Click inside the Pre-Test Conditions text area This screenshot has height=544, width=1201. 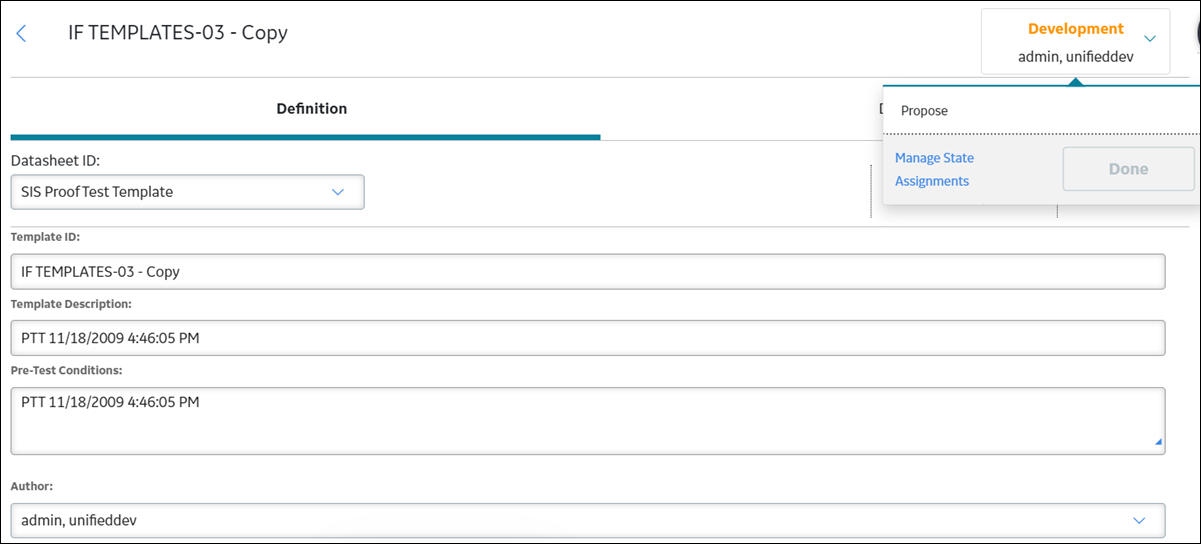tap(588, 420)
